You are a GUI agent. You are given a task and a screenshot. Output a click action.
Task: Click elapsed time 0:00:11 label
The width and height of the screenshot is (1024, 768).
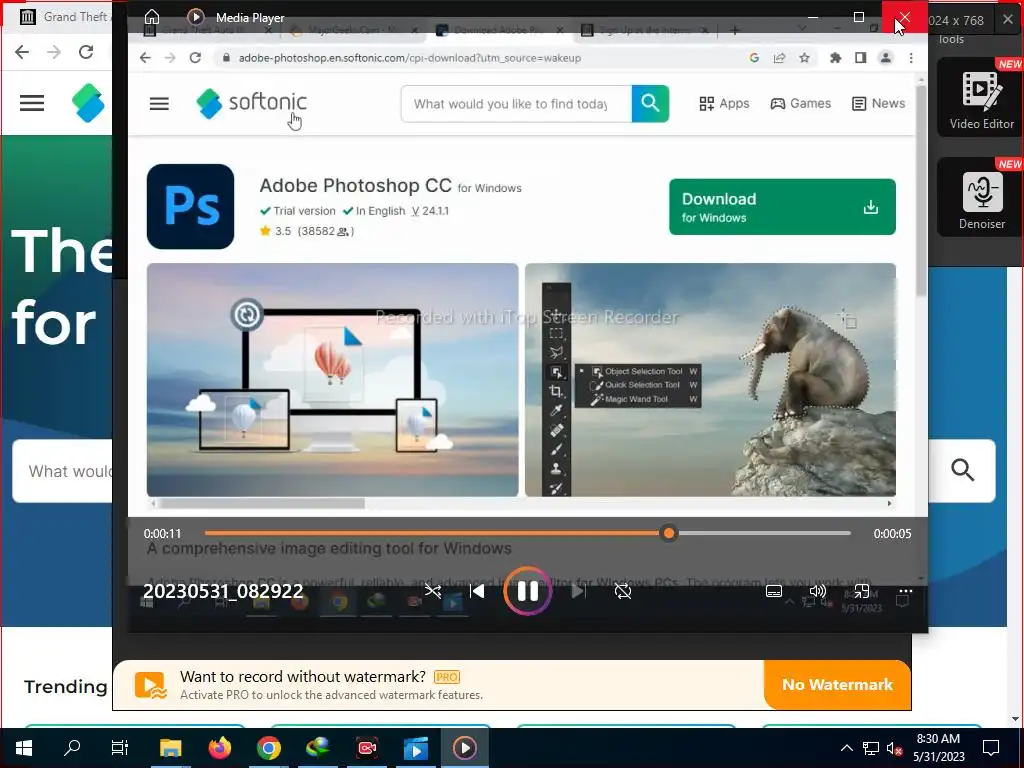coord(163,534)
